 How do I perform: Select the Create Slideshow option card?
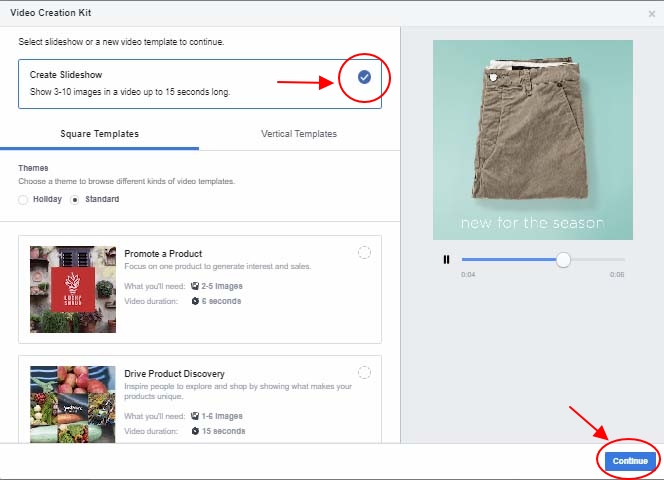pyautogui.click(x=180, y=83)
